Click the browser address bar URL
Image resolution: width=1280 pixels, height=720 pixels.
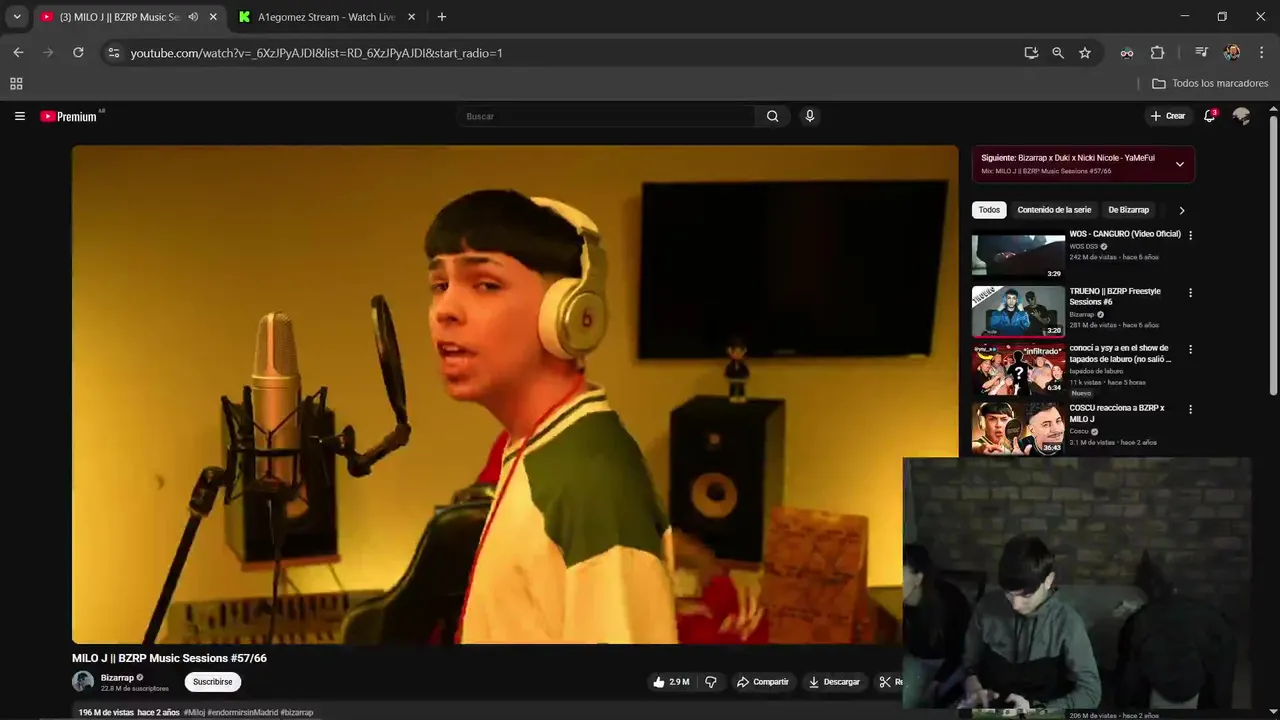[316, 53]
